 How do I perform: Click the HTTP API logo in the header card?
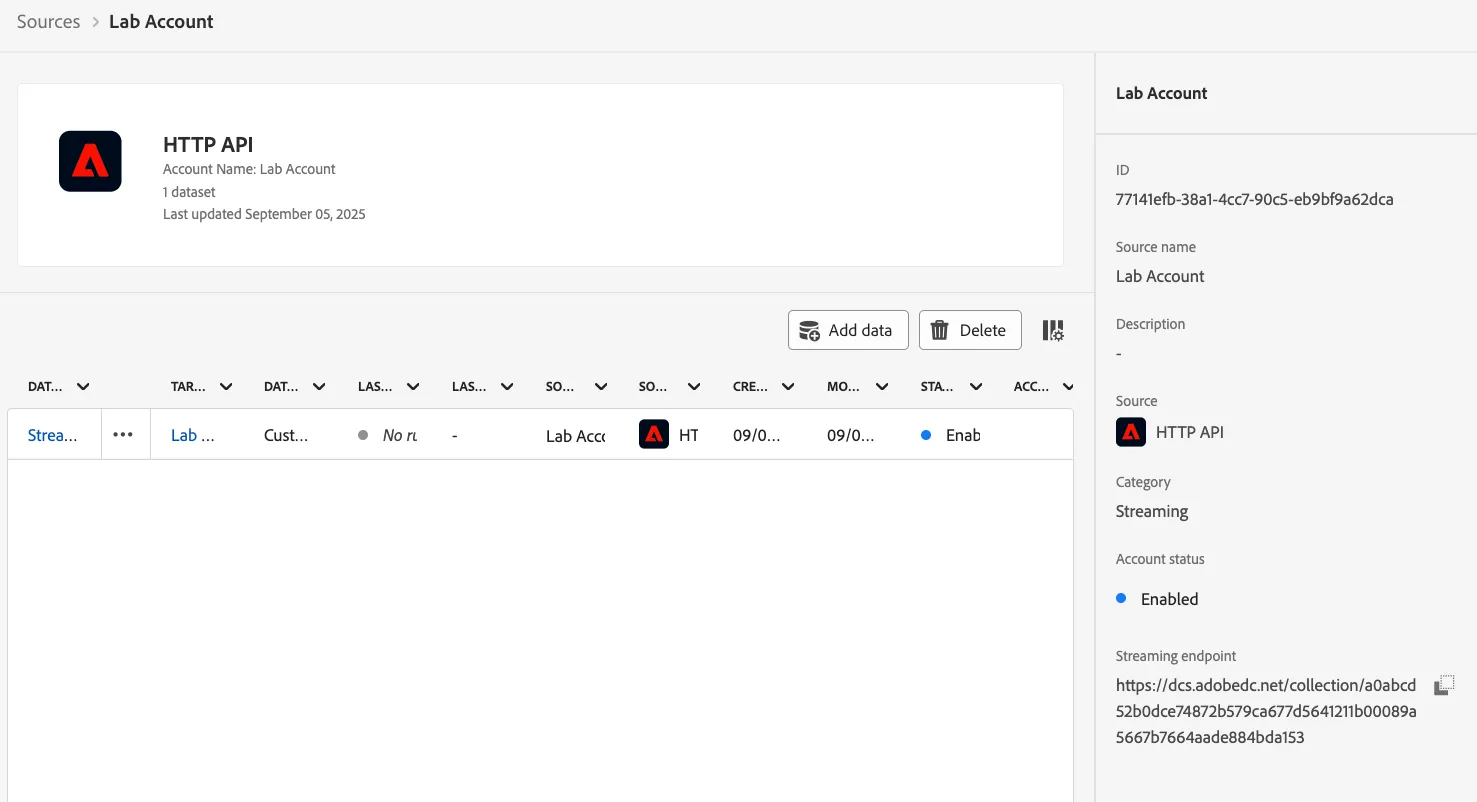[90, 161]
